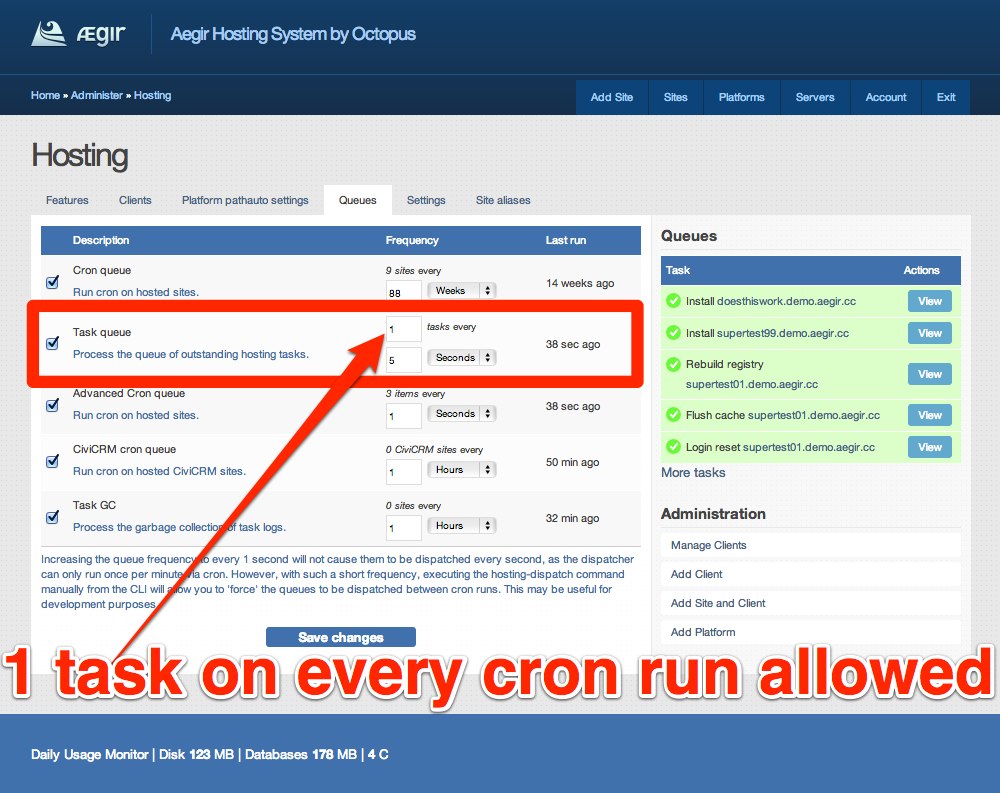Screen dimensions: 1000x793
Task: Open the Account menu item
Action: [886, 97]
